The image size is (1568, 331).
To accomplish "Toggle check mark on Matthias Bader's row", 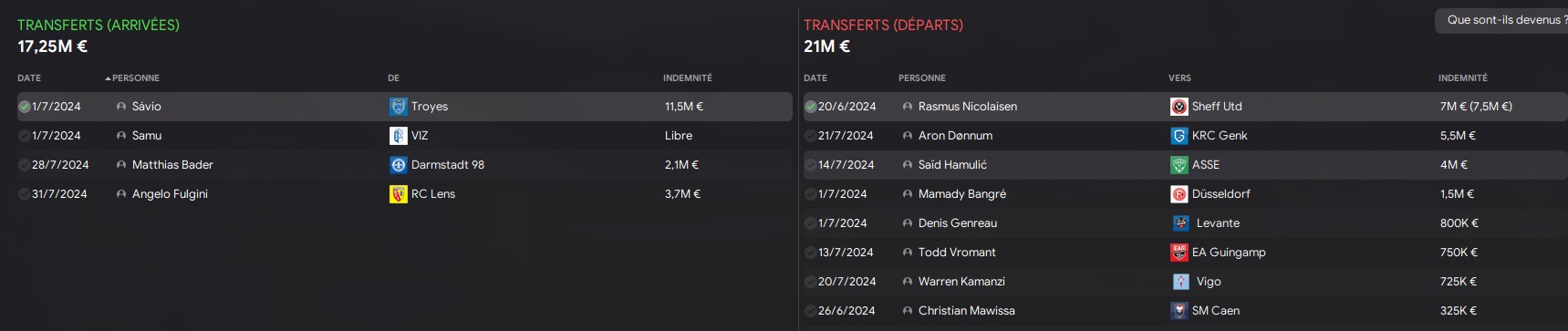I will 24,165.
